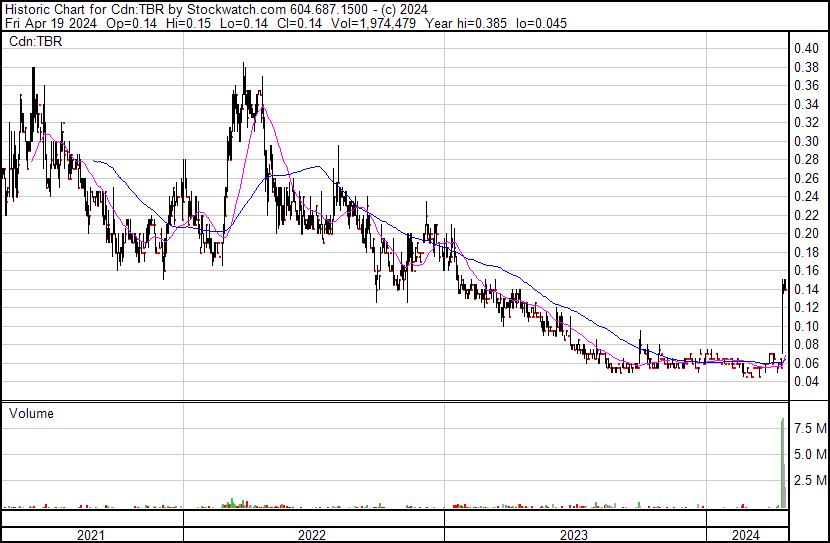Click the latest price bars near 0.14
This screenshot has width=830, height=543.
(784, 286)
